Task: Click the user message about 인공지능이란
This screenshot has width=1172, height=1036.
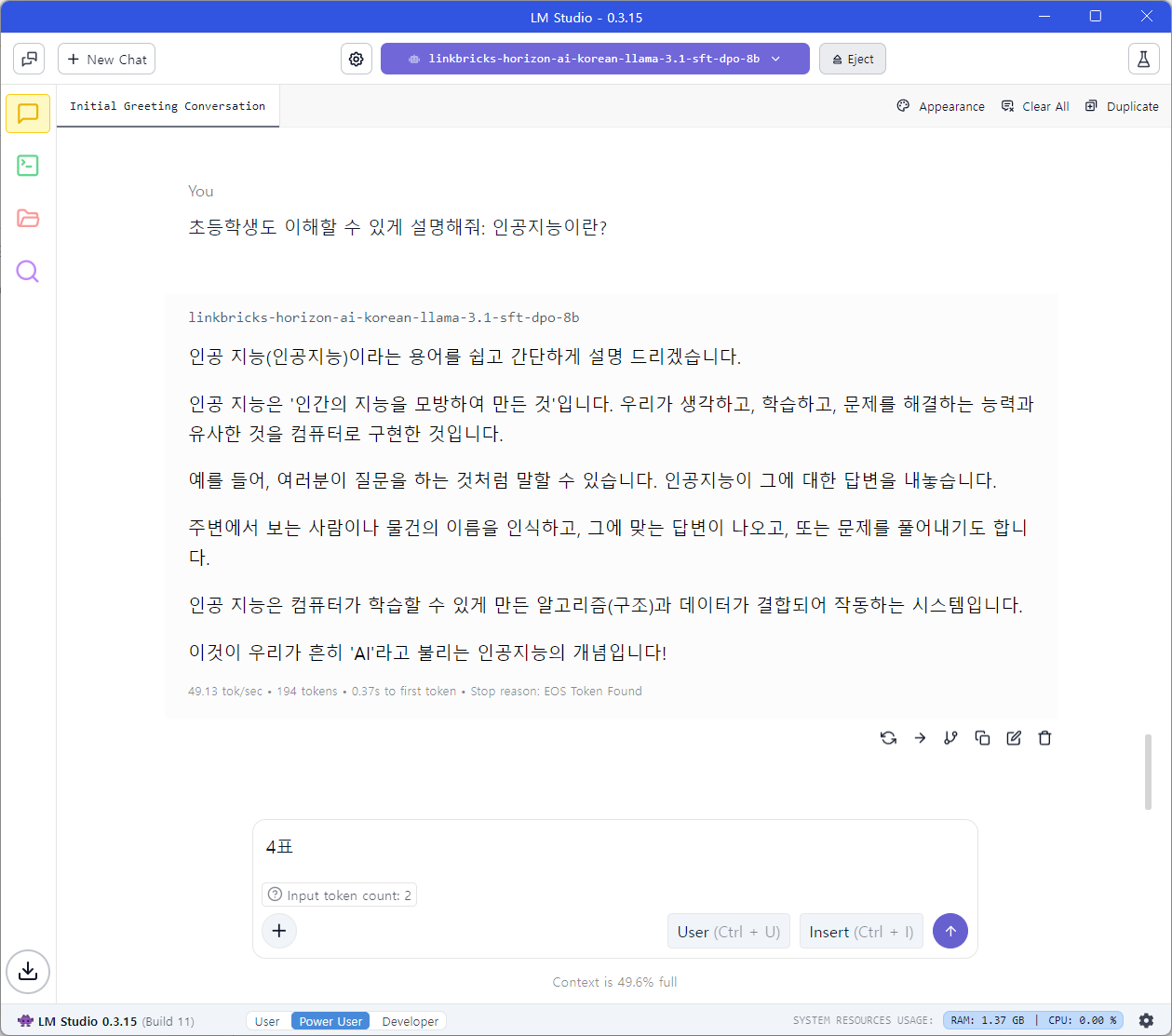Action: click(x=397, y=227)
